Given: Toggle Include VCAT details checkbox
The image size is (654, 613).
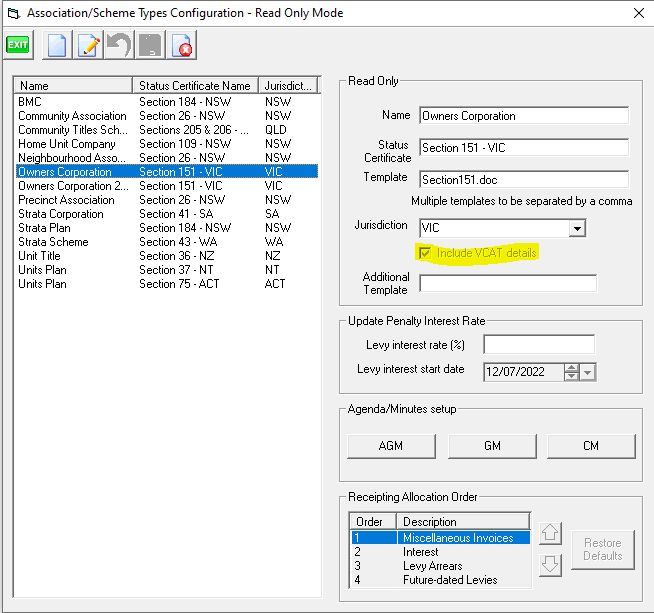Looking at the screenshot, I should [x=425, y=253].
